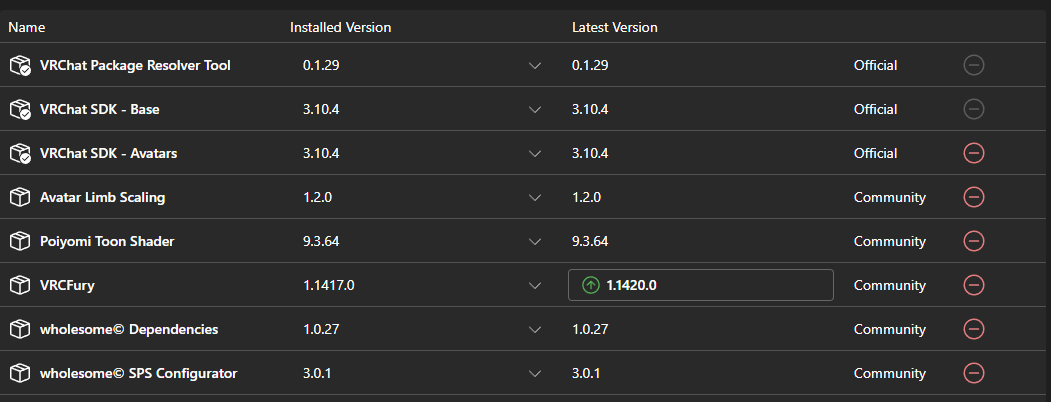Click the Installed Version column header

(x=341, y=27)
